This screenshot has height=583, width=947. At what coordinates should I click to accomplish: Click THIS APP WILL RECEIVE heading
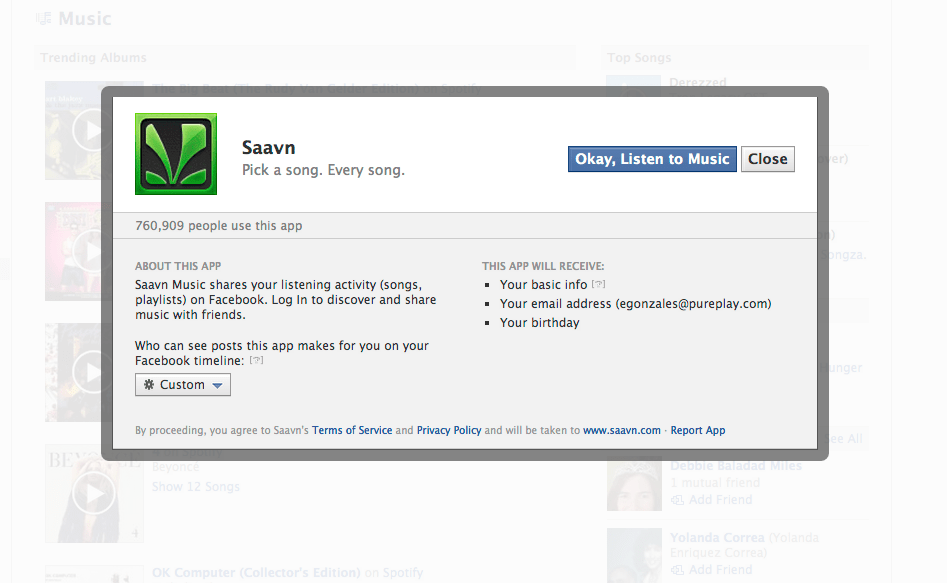click(x=543, y=266)
